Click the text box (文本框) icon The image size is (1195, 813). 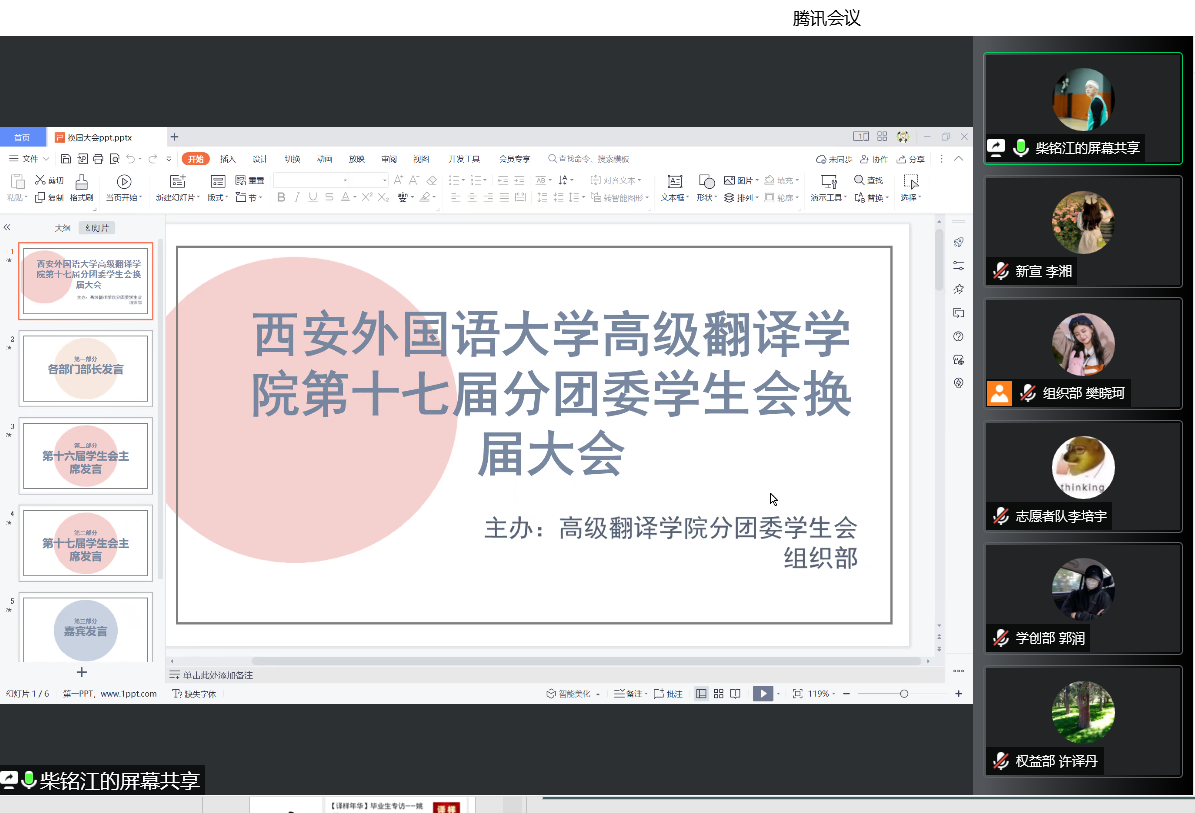pyautogui.click(x=675, y=181)
